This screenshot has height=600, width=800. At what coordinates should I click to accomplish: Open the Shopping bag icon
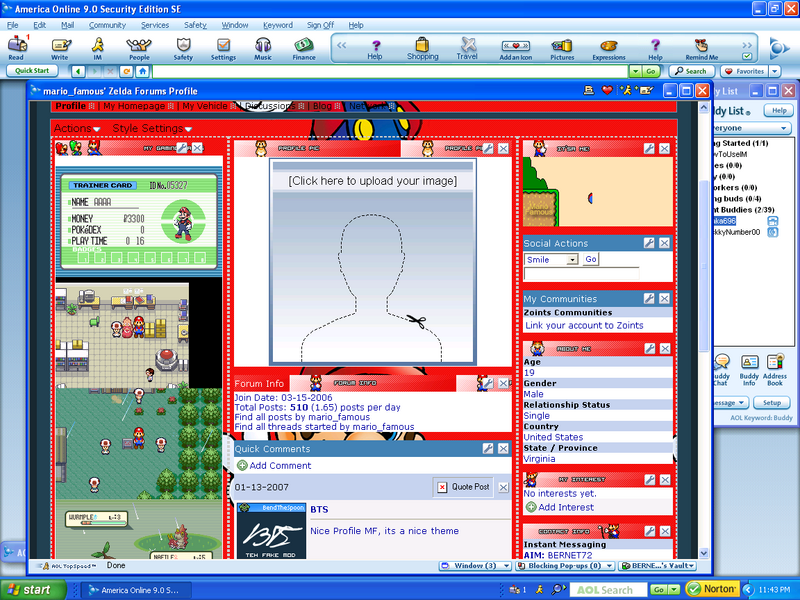pyautogui.click(x=422, y=48)
